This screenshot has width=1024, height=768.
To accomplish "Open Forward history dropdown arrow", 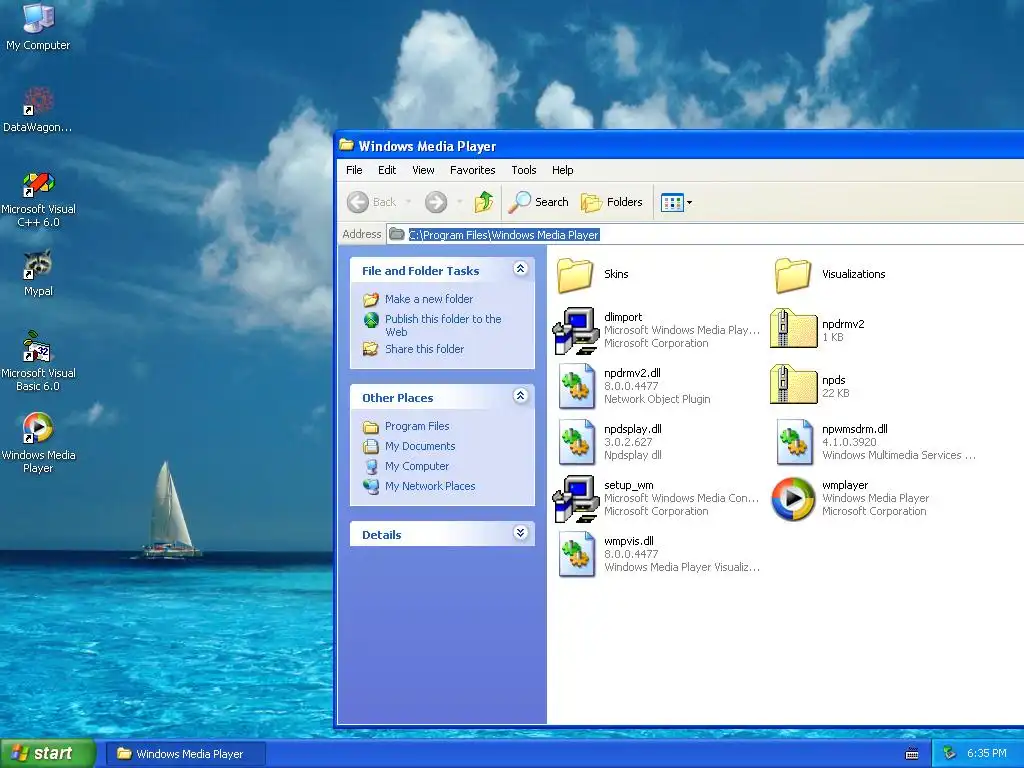I will tap(459, 202).
